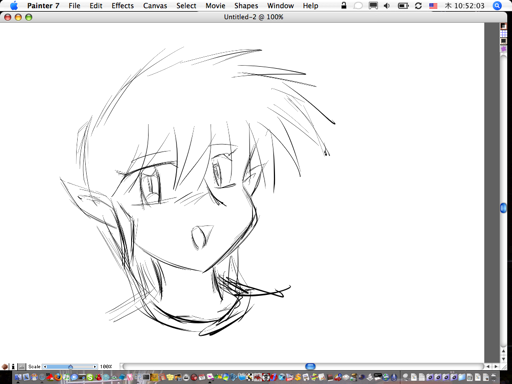Click the info 'i' icon at bottom-left
Viewport: 512px width, 384px height.
(x=13, y=366)
